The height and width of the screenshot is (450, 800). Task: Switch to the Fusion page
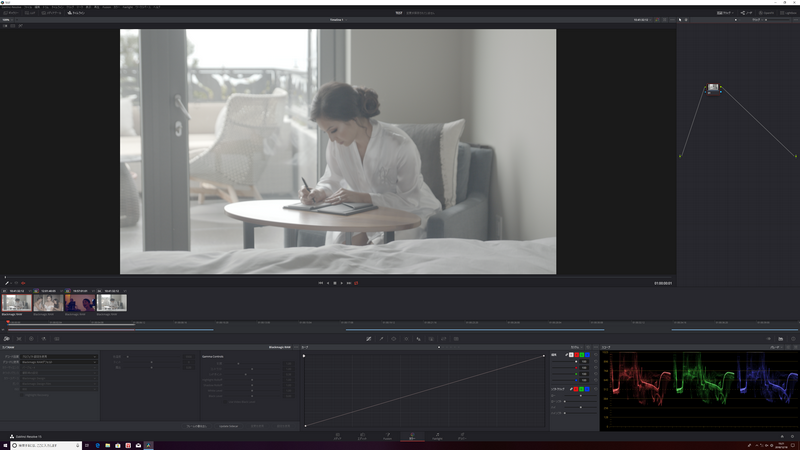387,436
